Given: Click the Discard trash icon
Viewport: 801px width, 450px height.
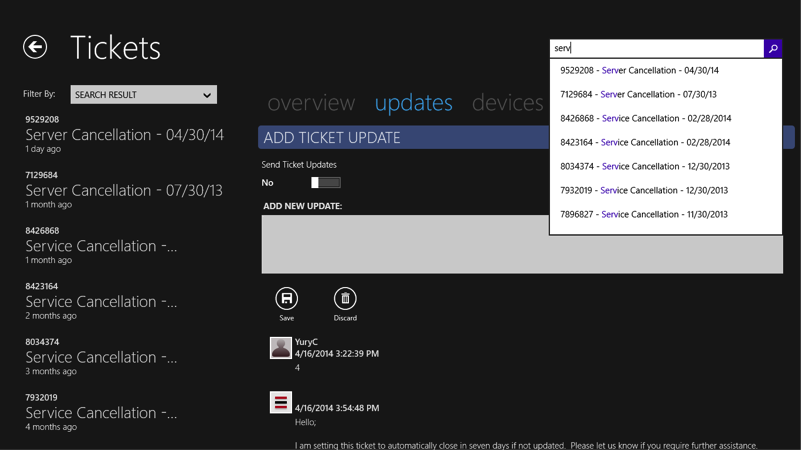Looking at the screenshot, I should pos(345,298).
